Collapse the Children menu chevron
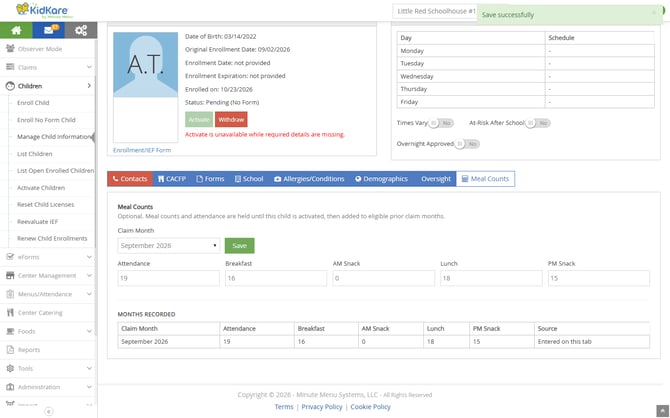This screenshot has width=670, height=418. (89, 86)
